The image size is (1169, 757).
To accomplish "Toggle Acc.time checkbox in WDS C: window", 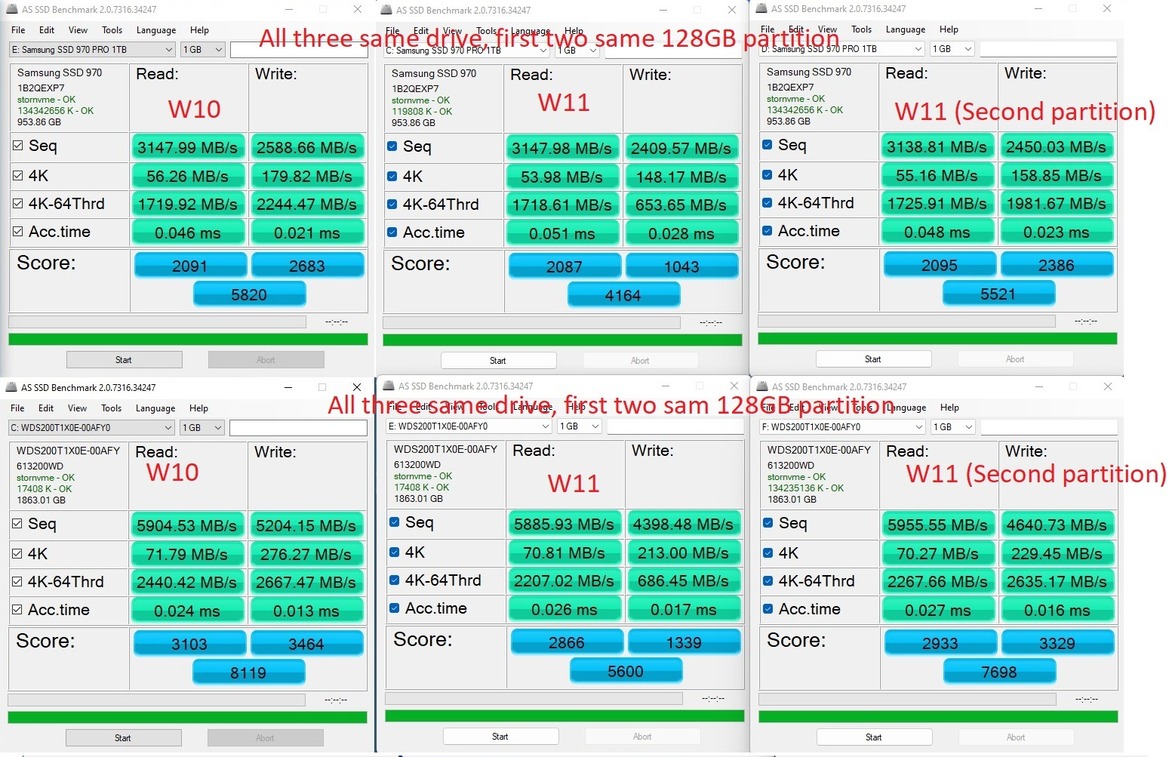I will coord(17,609).
